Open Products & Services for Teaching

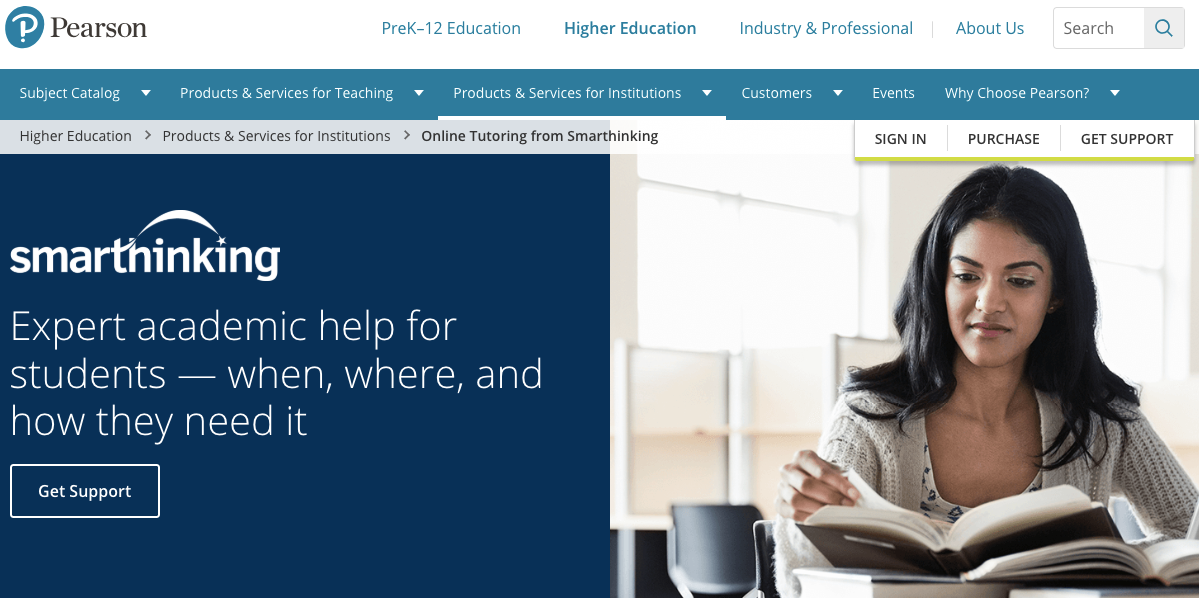286,93
